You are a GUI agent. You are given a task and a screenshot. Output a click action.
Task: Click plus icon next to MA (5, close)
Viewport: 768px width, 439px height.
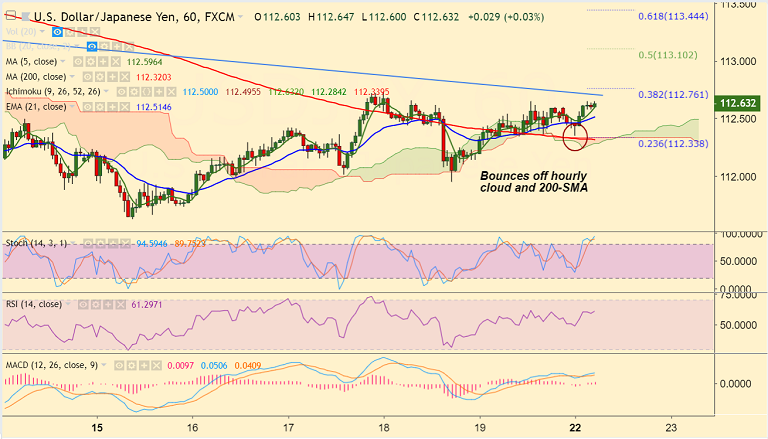tap(103, 62)
